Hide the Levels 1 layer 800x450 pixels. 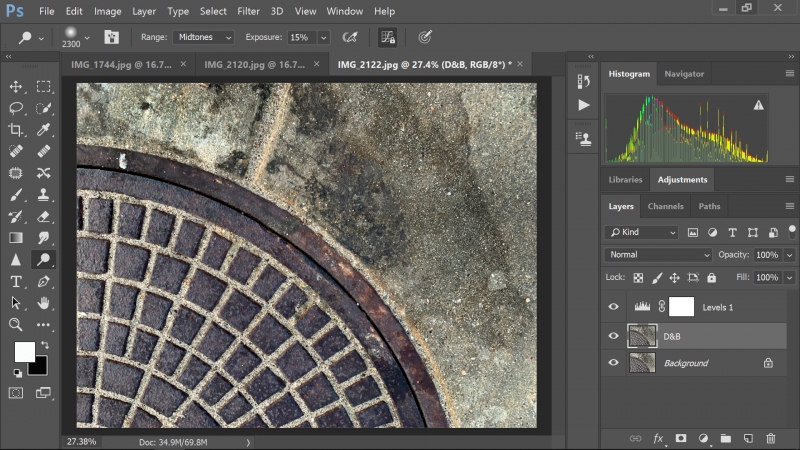pos(614,307)
